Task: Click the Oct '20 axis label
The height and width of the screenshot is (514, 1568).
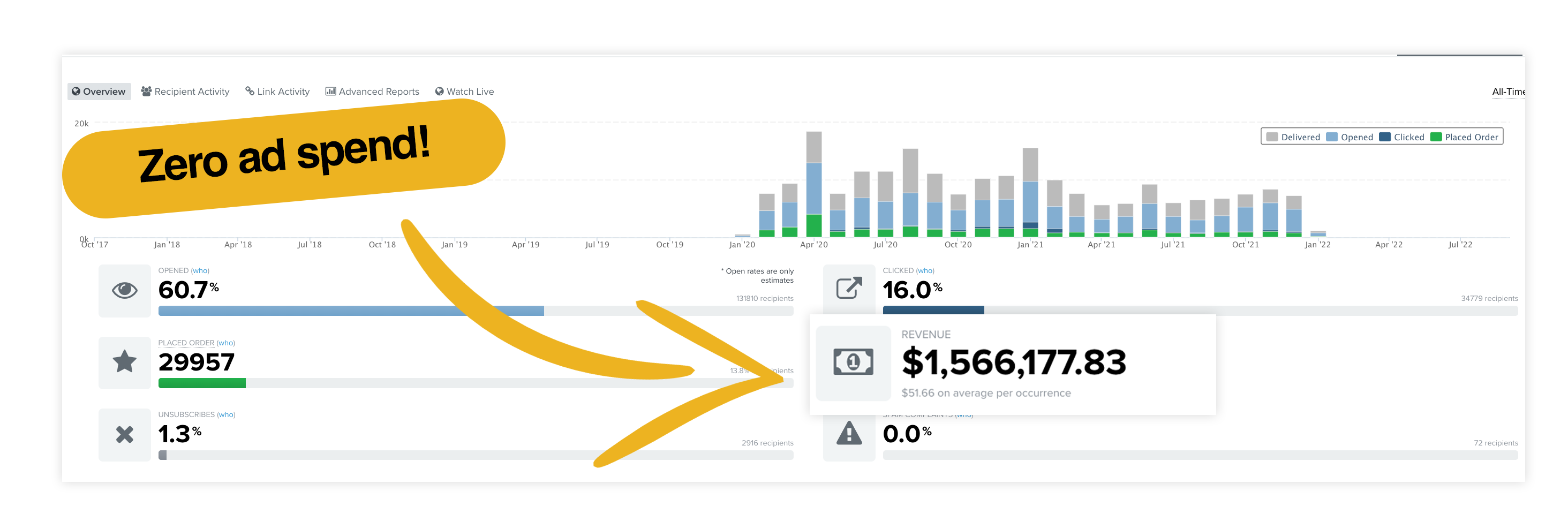Action: click(x=958, y=245)
